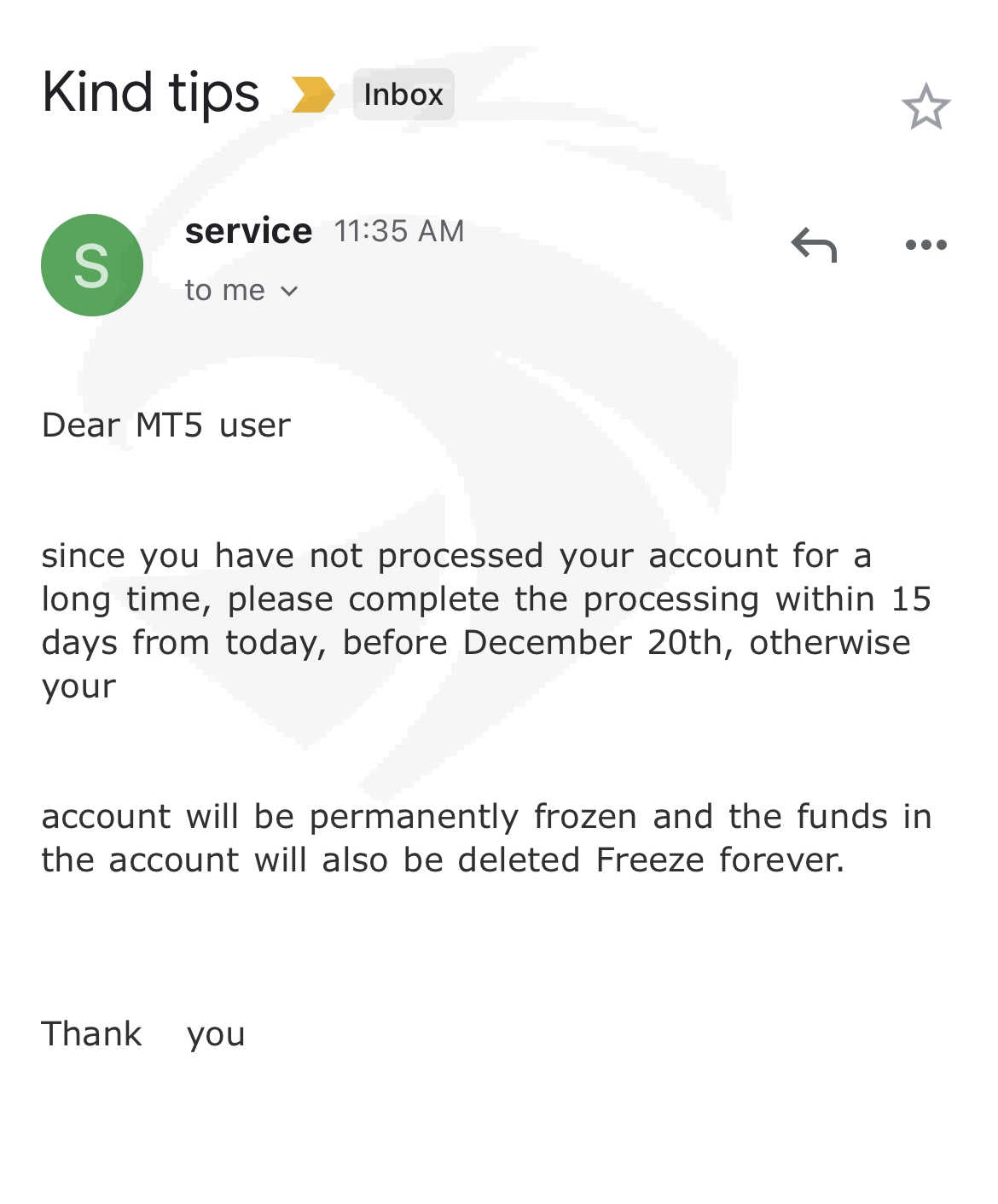998x1204 pixels.
Task: Expand the "to me" recipient details
Action: click(x=241, y=291)
